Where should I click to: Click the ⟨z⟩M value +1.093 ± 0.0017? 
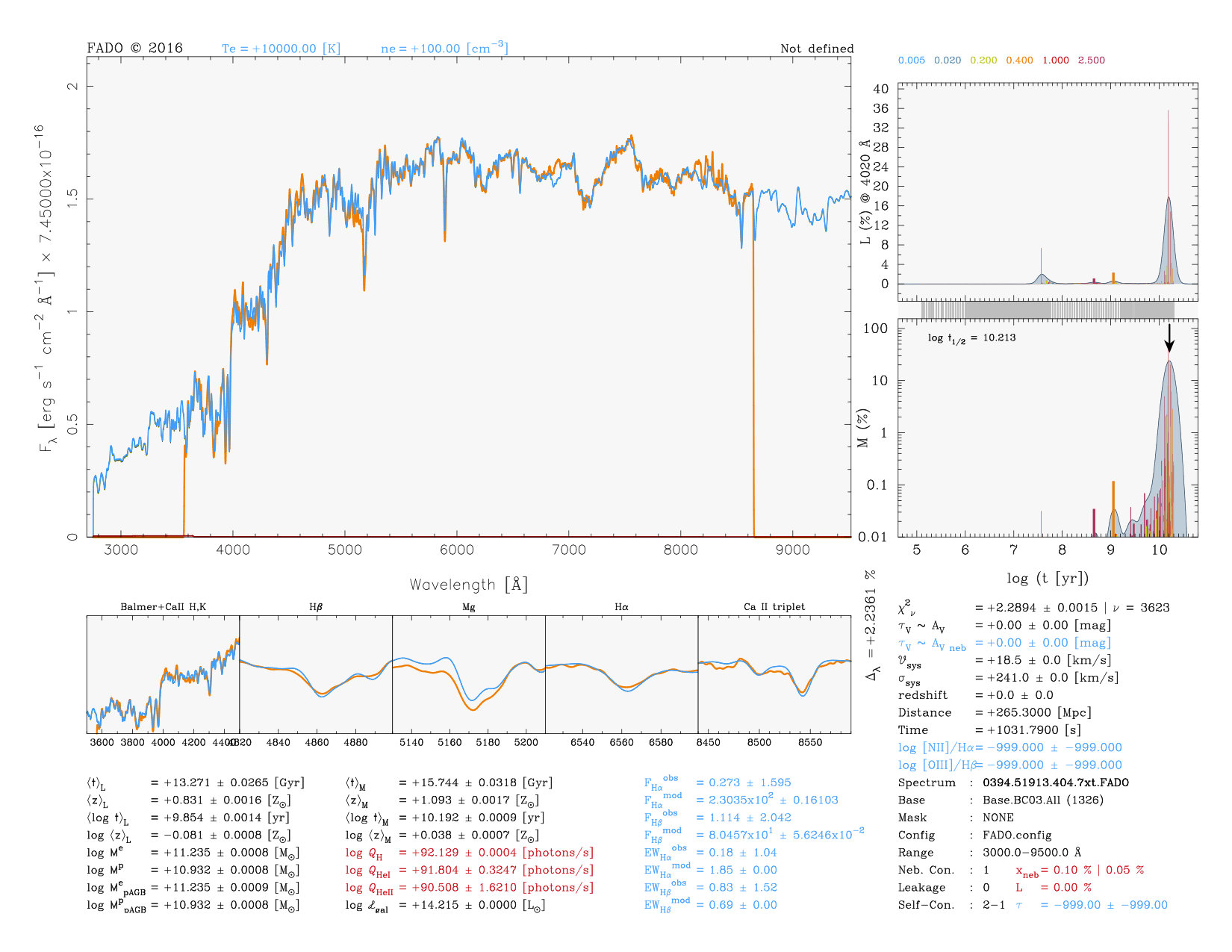[x=475, y=800]
